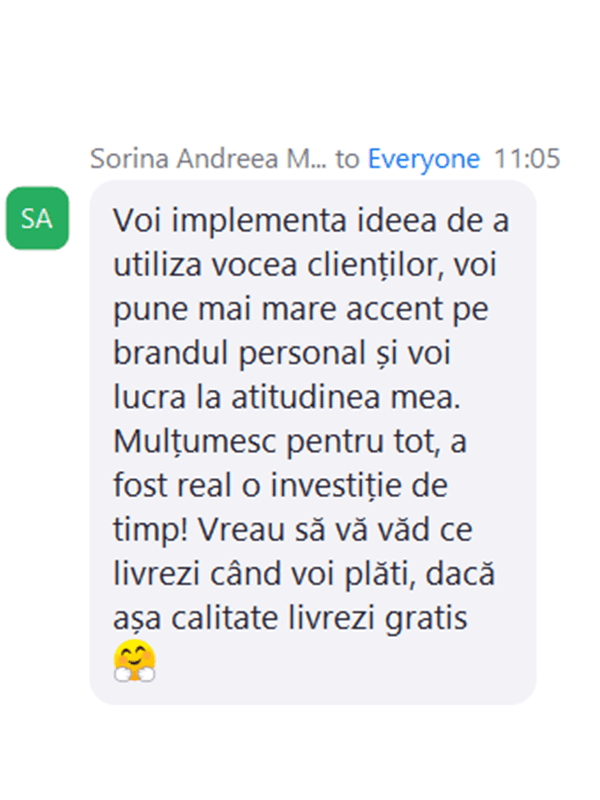
Task: Select text "brandul personal și voi"
Action: pyautogui.click(x=282, y=353)
